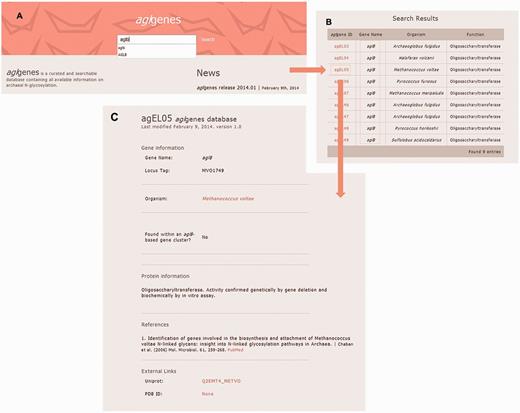Image resolution: width=520 pixels, height=413 pixels.
Task: Open the Uniprot external link Q2EMT4_METVO
Action: click(x=221, y=381)
